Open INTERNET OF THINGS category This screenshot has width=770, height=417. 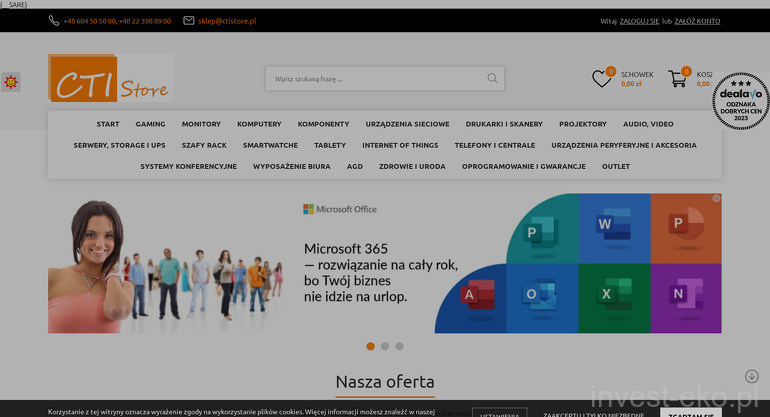(x=400, y=145)
